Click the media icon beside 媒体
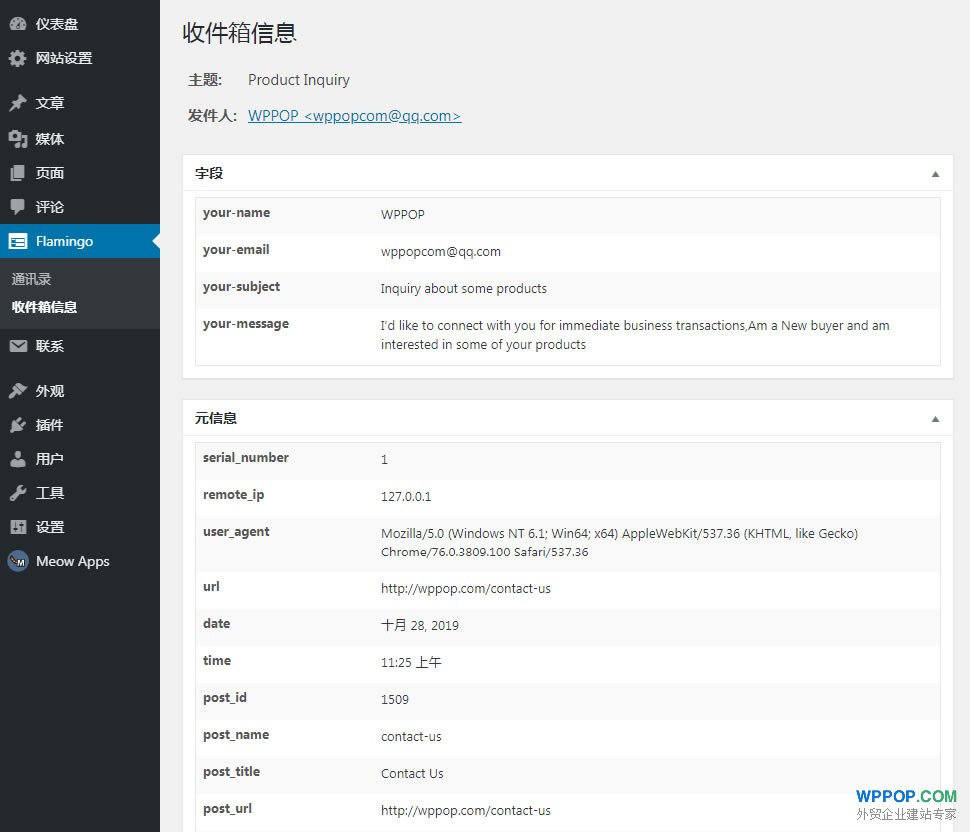 [x=18, y=139]
